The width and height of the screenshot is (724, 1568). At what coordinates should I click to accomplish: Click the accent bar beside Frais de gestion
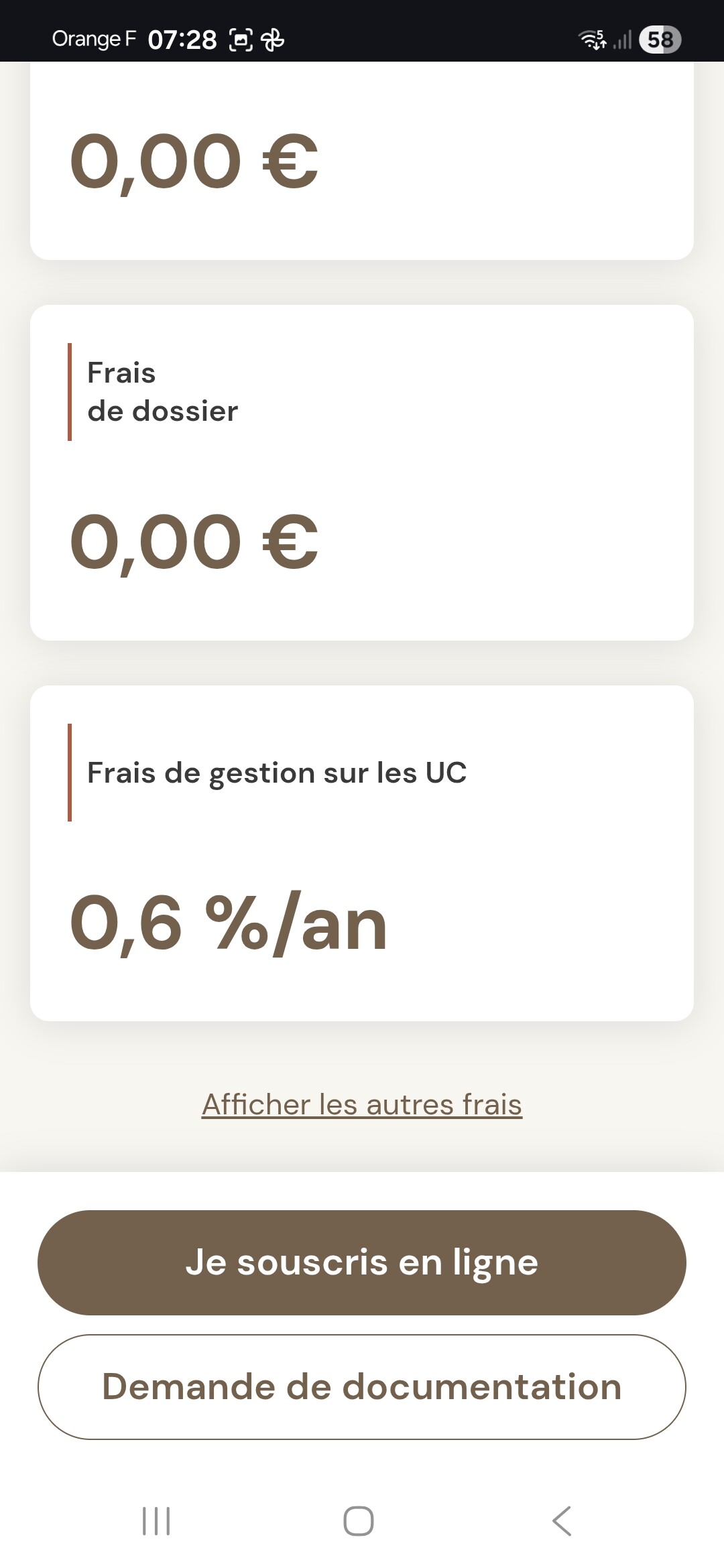point(70,773)
